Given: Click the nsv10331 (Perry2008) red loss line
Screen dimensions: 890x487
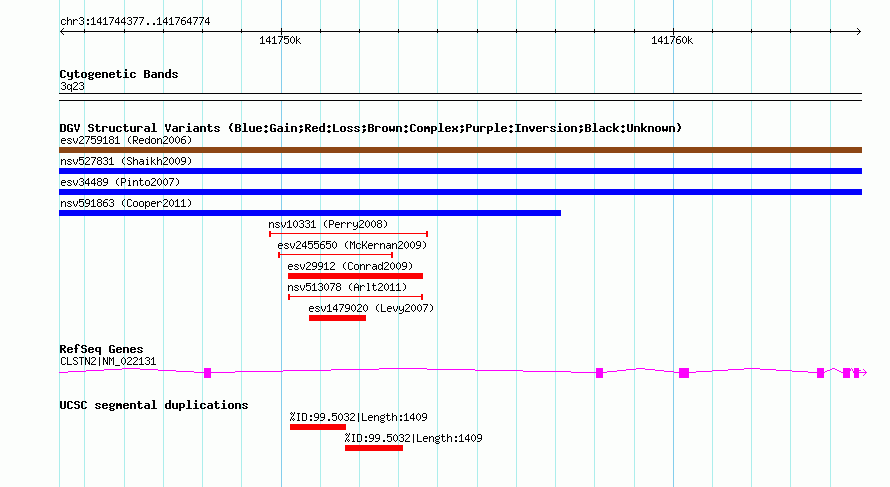Looking at the screenshot, I should [x=349, y=234].
